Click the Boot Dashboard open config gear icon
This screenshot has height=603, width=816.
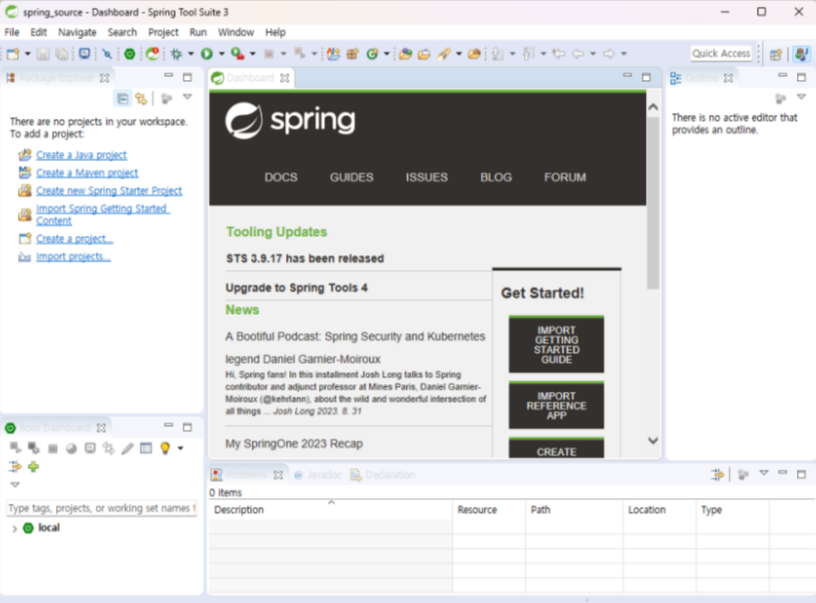click(x=109, y=447)
